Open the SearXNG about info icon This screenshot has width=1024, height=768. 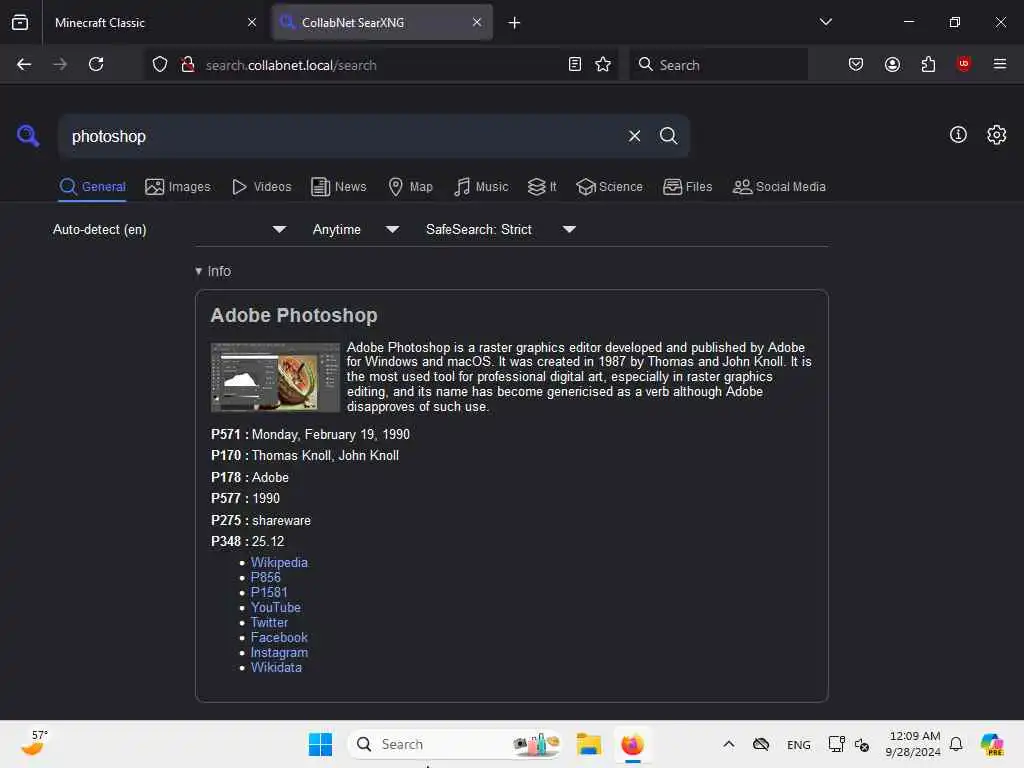tap(958, 135)
